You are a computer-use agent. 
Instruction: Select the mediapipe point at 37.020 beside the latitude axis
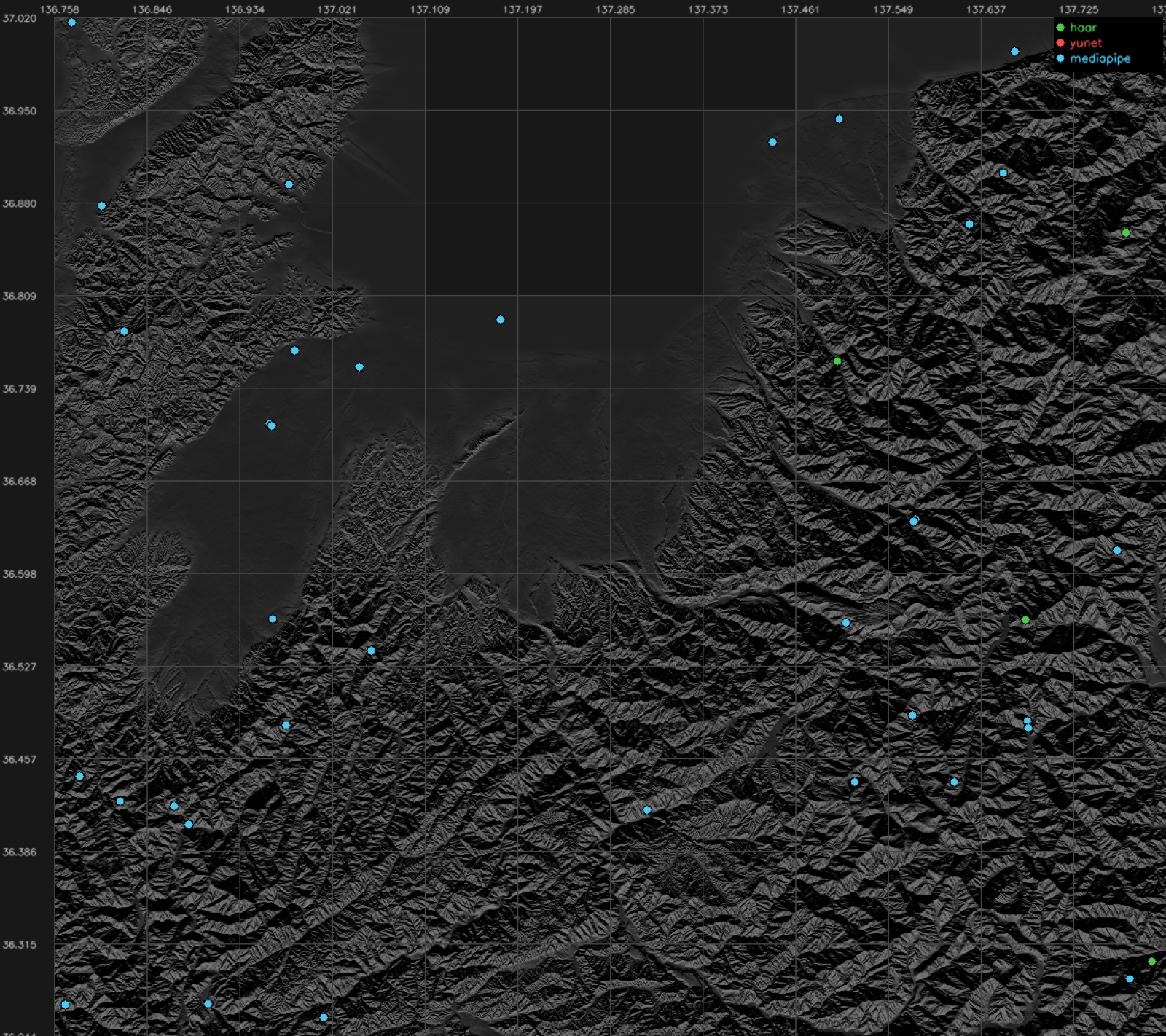coord(71,23)
